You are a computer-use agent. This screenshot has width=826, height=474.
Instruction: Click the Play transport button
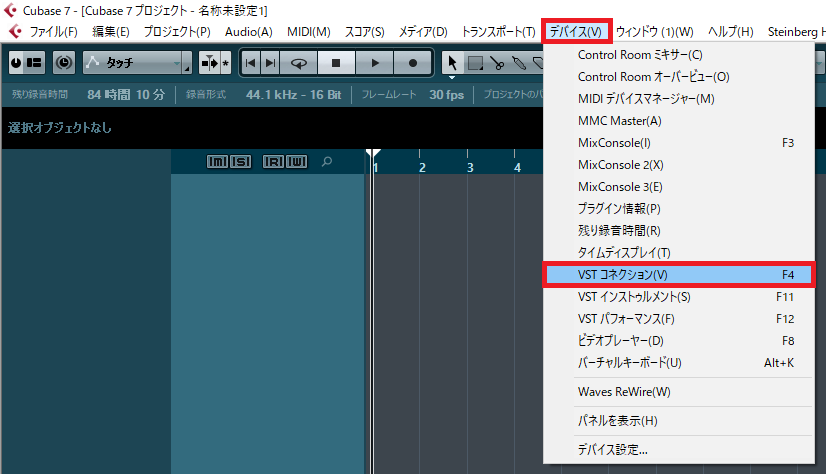pos(375,63)
